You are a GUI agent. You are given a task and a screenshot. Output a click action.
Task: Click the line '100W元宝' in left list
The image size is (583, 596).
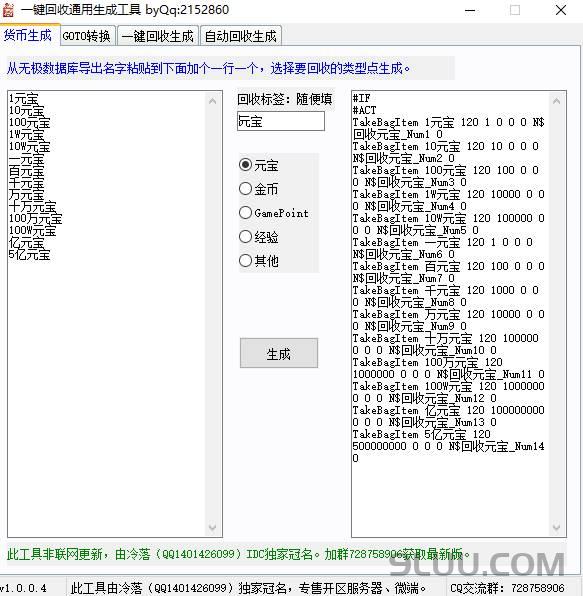coord(33,230)
